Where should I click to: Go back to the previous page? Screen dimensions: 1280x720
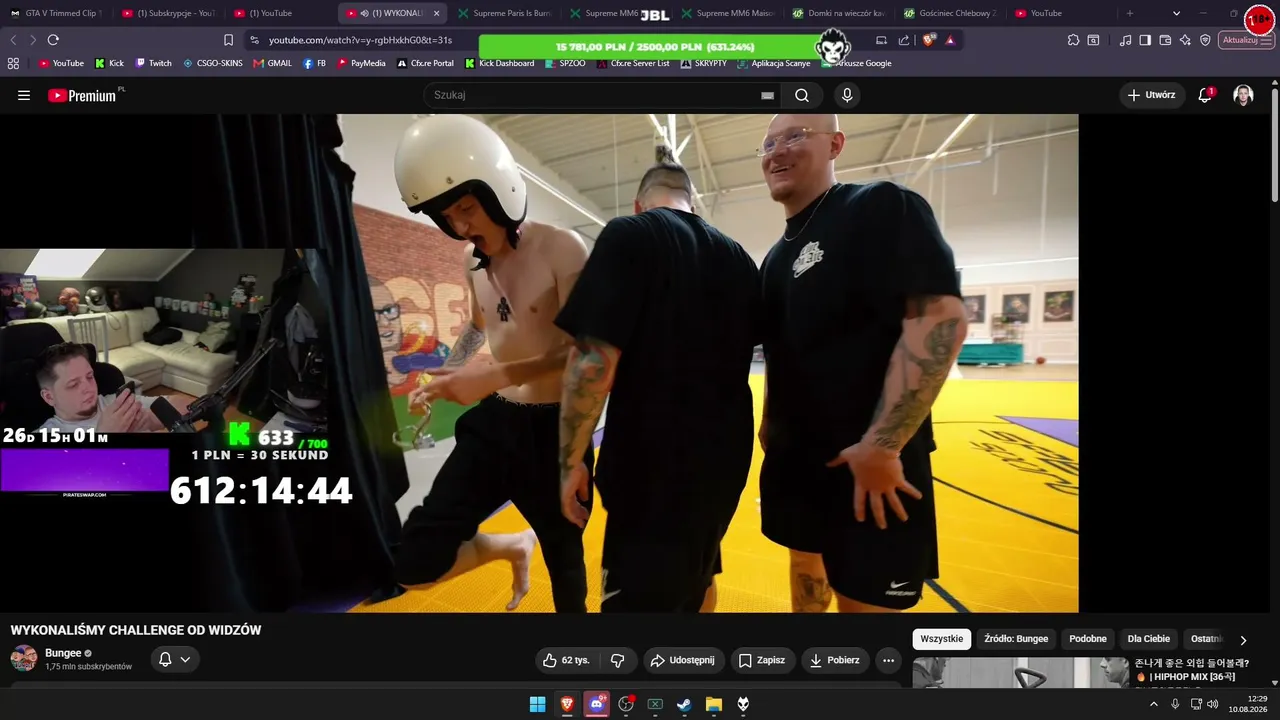(13, 40)
